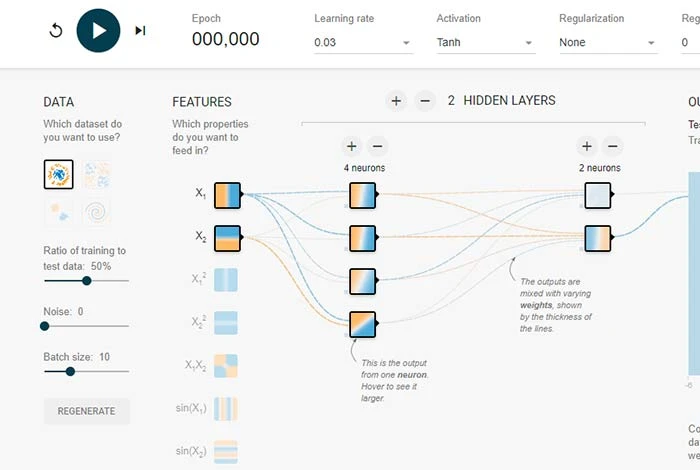Screen dimensions: 700x470
Task: Click the REGENERATE button
Action: tap(86, 411)
